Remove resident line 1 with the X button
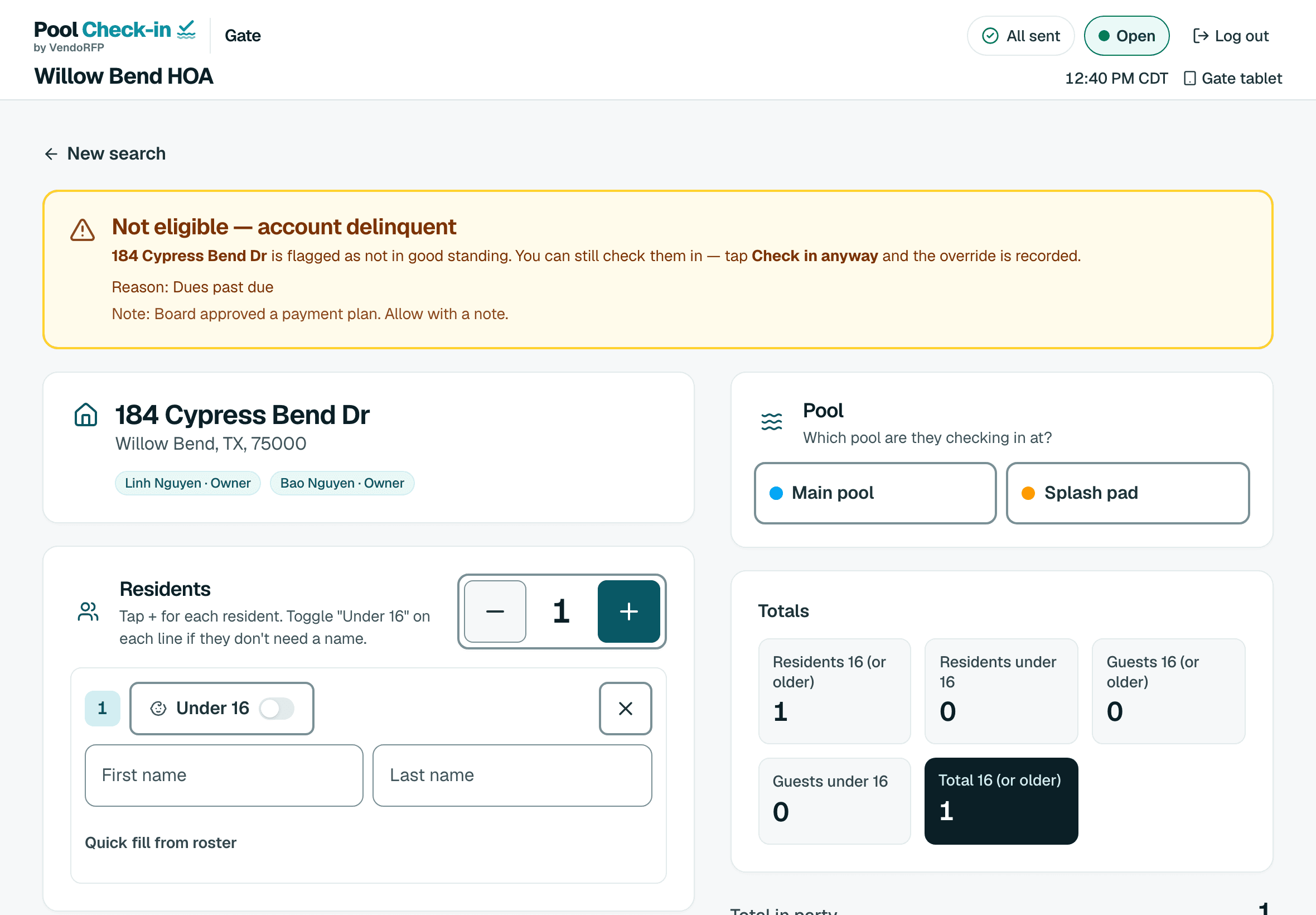Viewport: 1316px width, 915px height. click(626, 709)
